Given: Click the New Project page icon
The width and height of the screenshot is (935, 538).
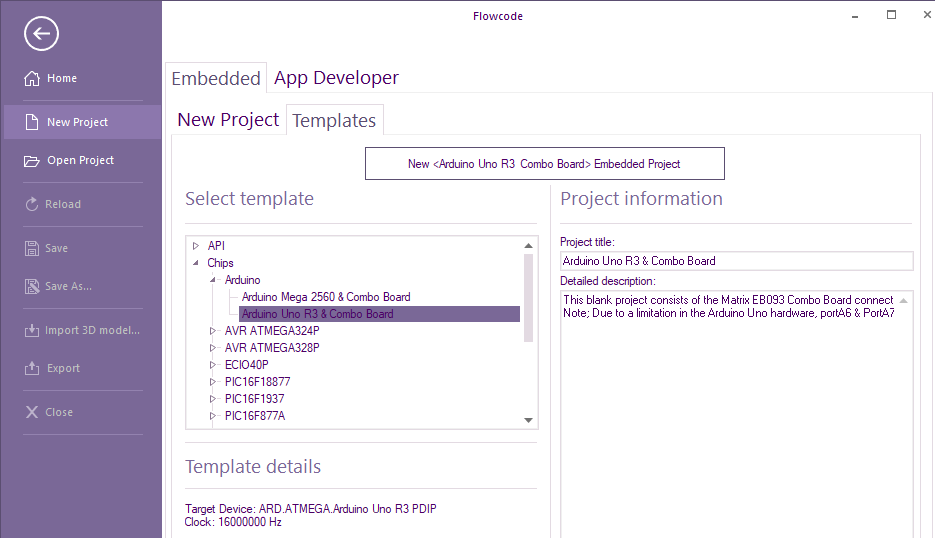Looking at the screenshot, I should pos(32,122).
